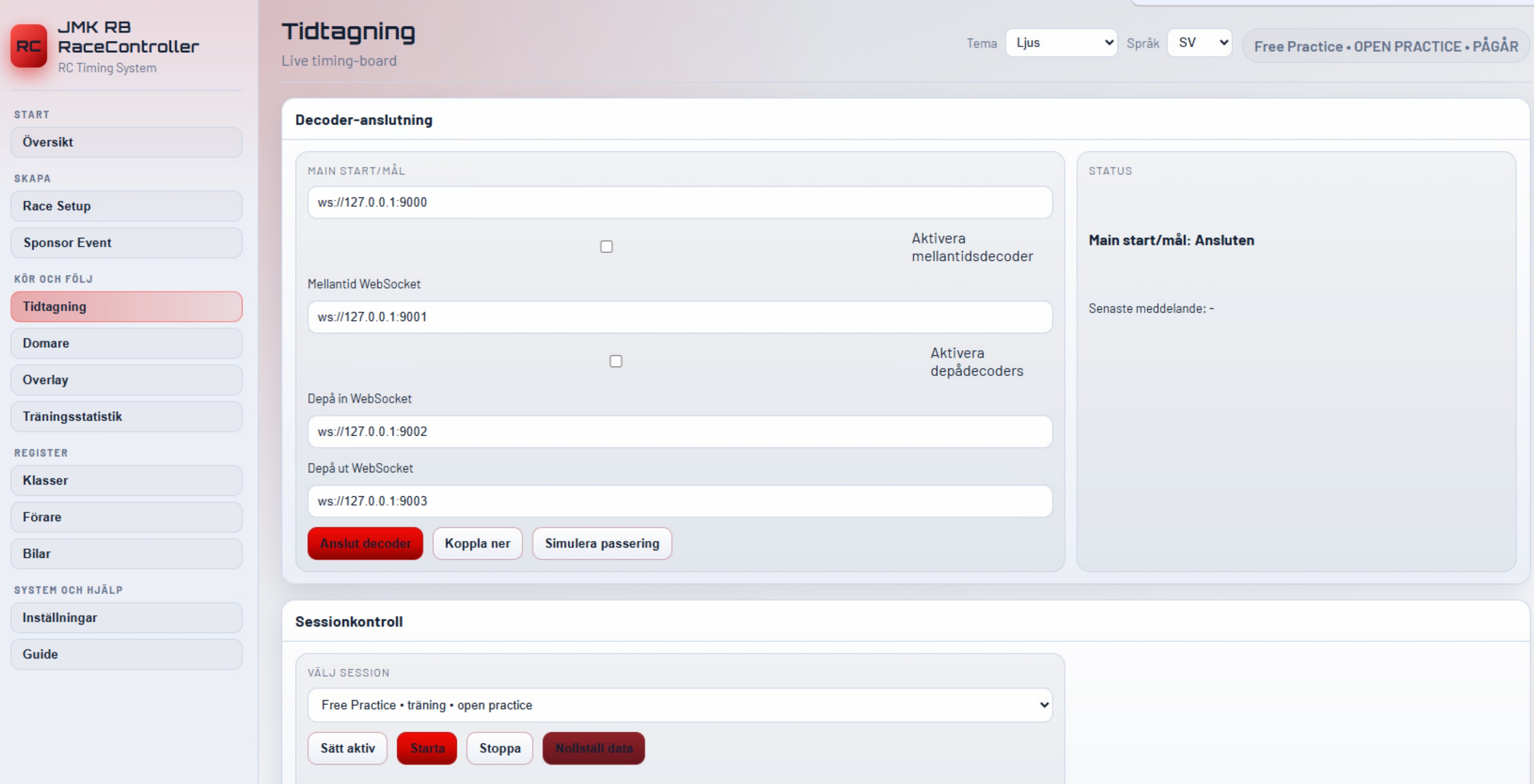Click the Koppla ner button
The image size is (1534, 784).
(x=477, y=543)
